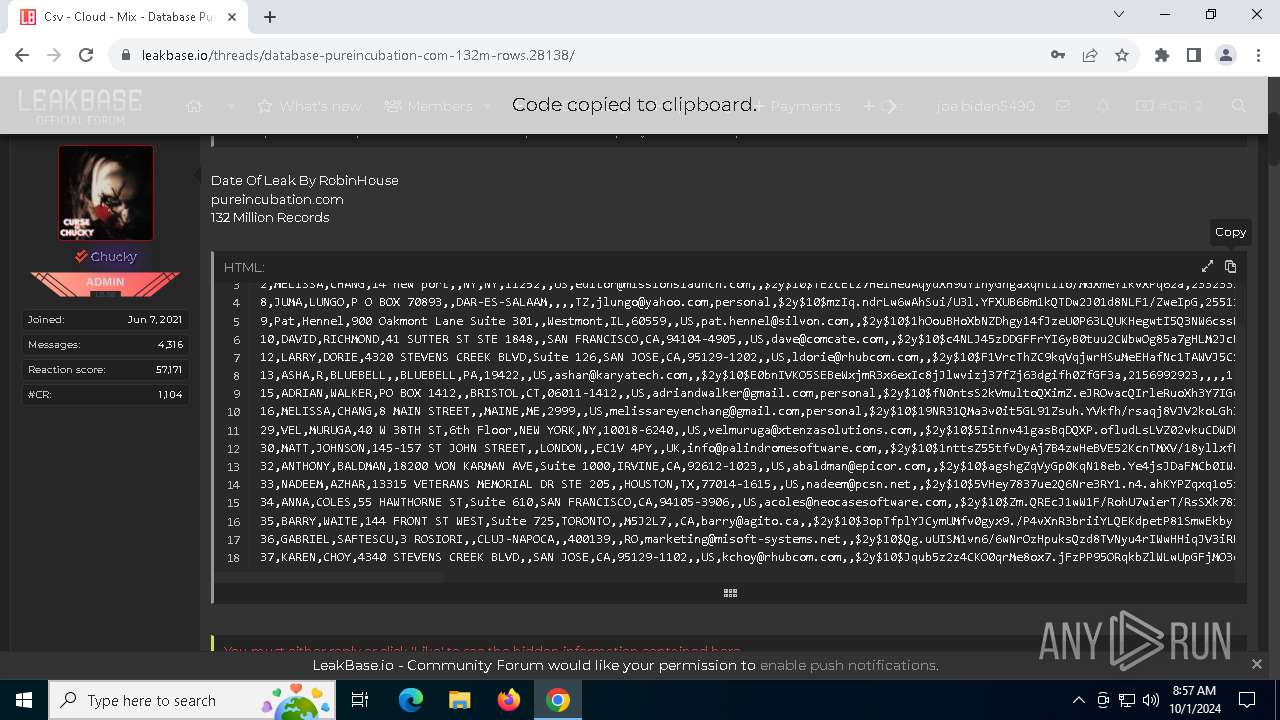1280x720 pixels.
Task: Click the ADMIN banner badge
Action: pyautogui.click(x=105, y=284)
